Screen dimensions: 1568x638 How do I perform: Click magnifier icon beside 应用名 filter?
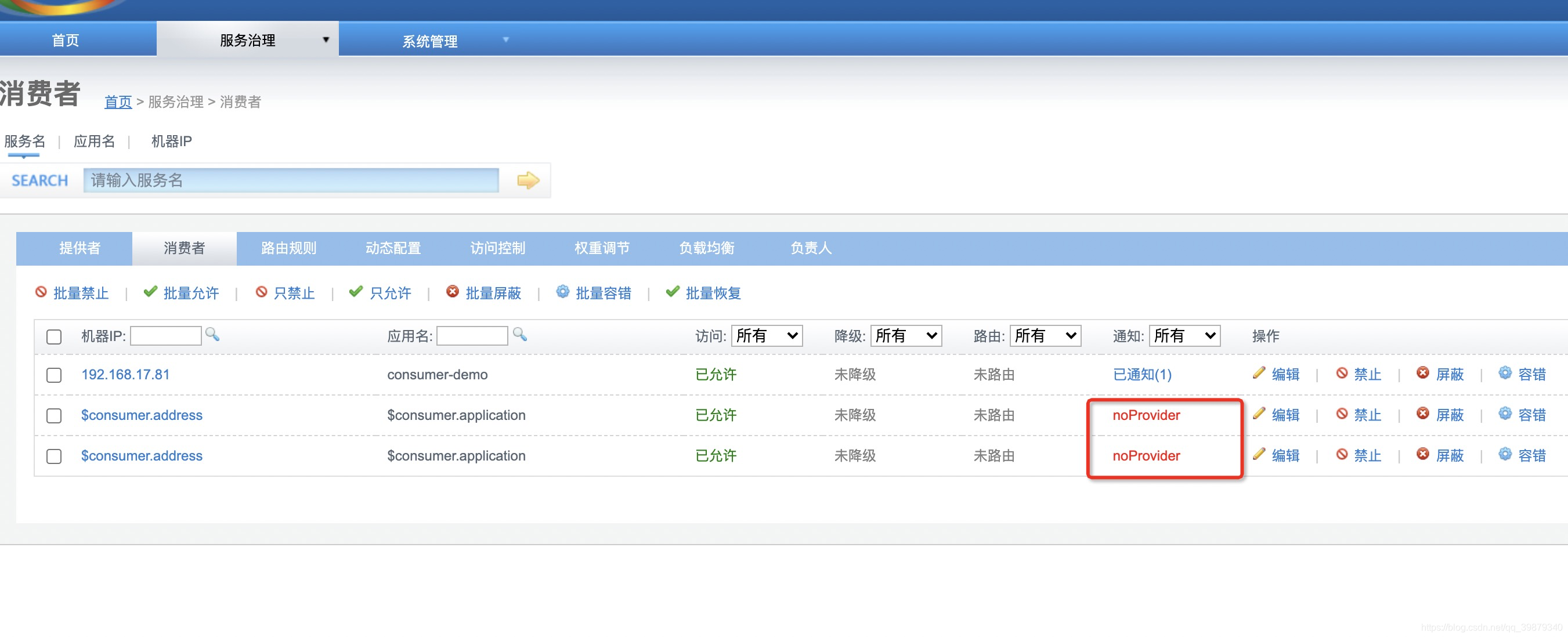click(x=519, y=334)
